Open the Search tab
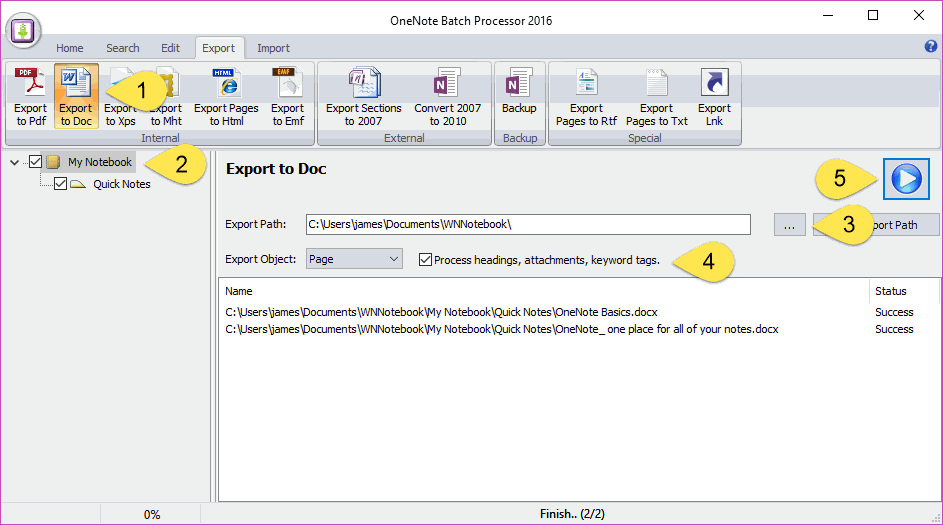 123,48
